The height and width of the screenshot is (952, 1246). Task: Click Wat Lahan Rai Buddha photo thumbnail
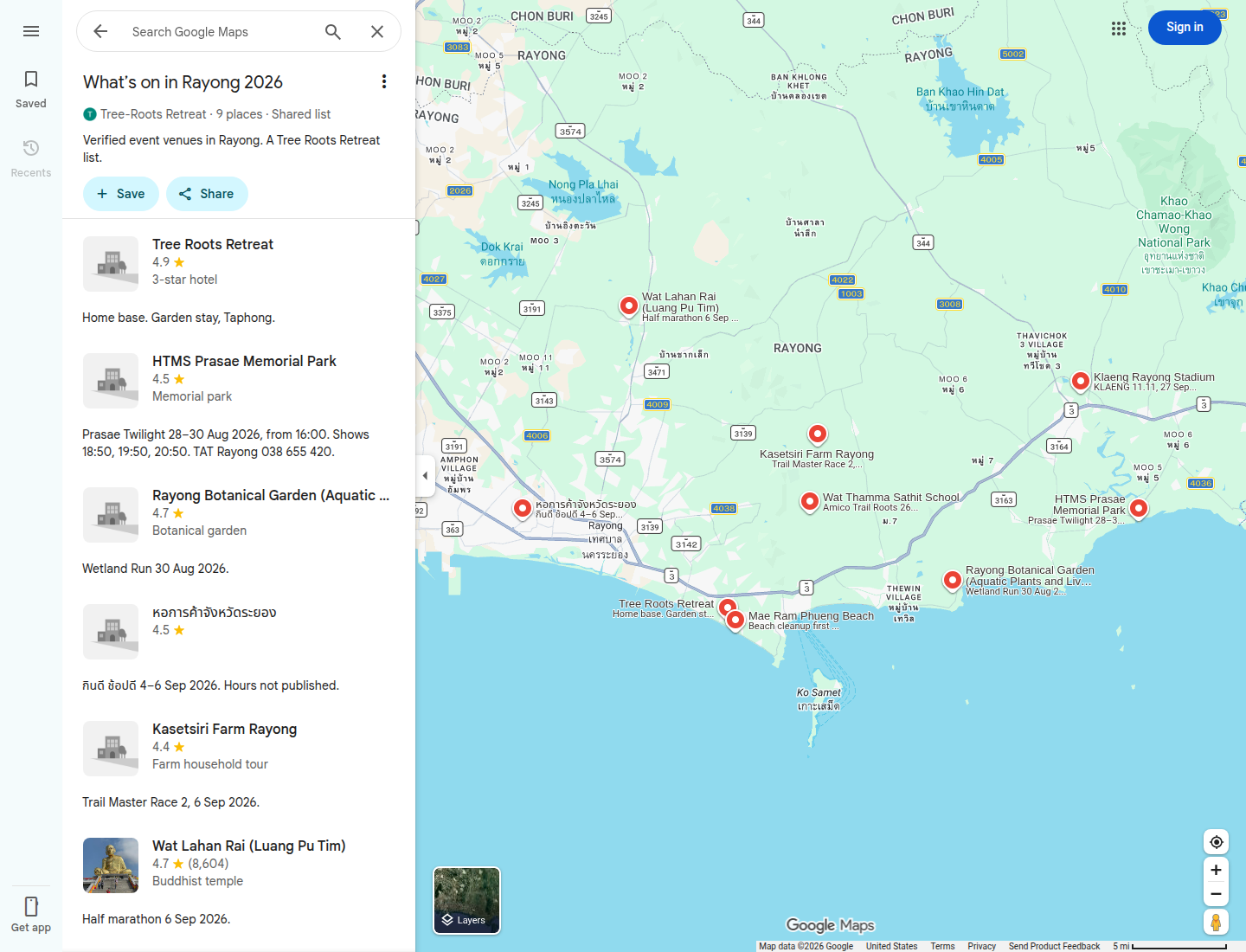click(111, 865)
